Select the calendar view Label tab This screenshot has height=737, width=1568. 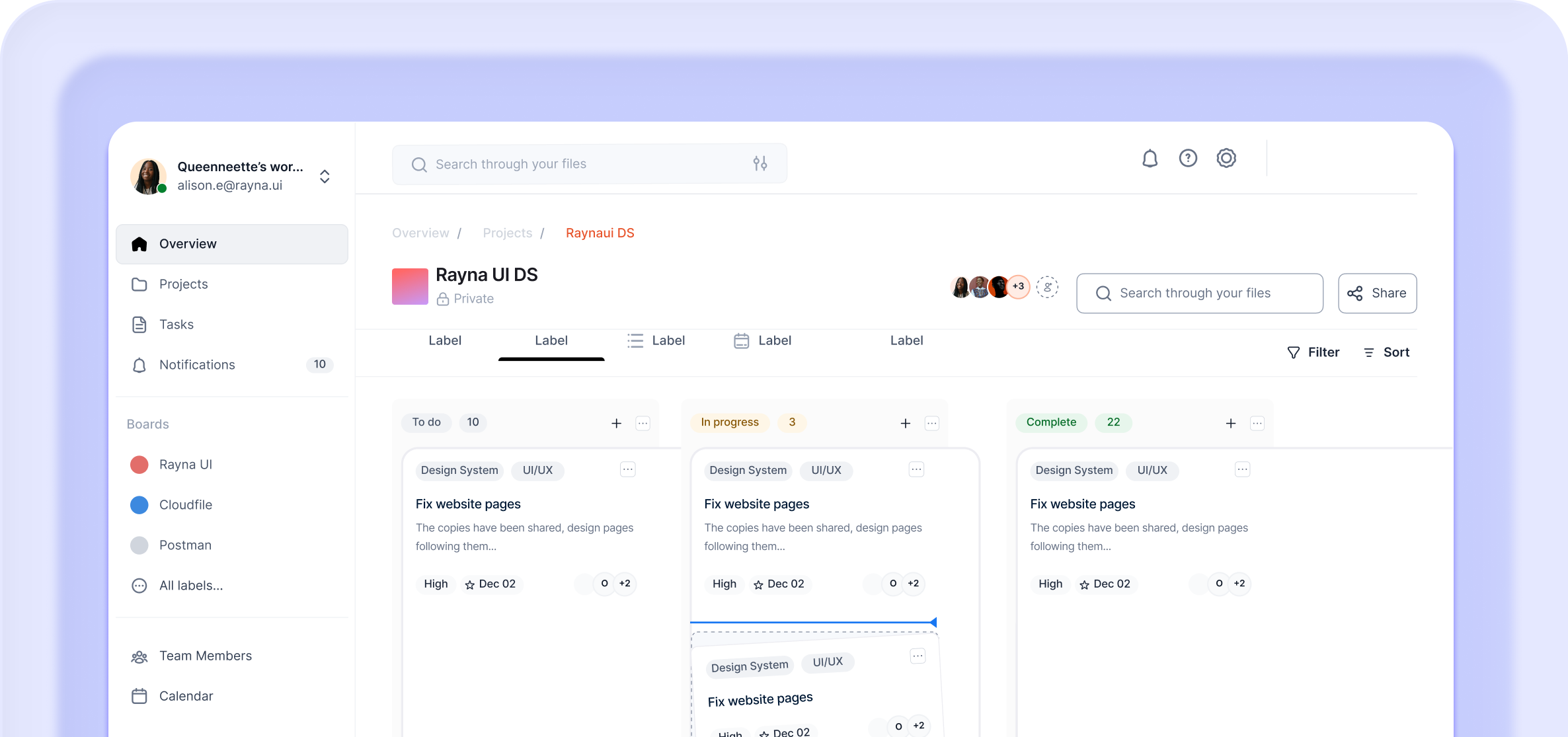click(x=762, y=340)
